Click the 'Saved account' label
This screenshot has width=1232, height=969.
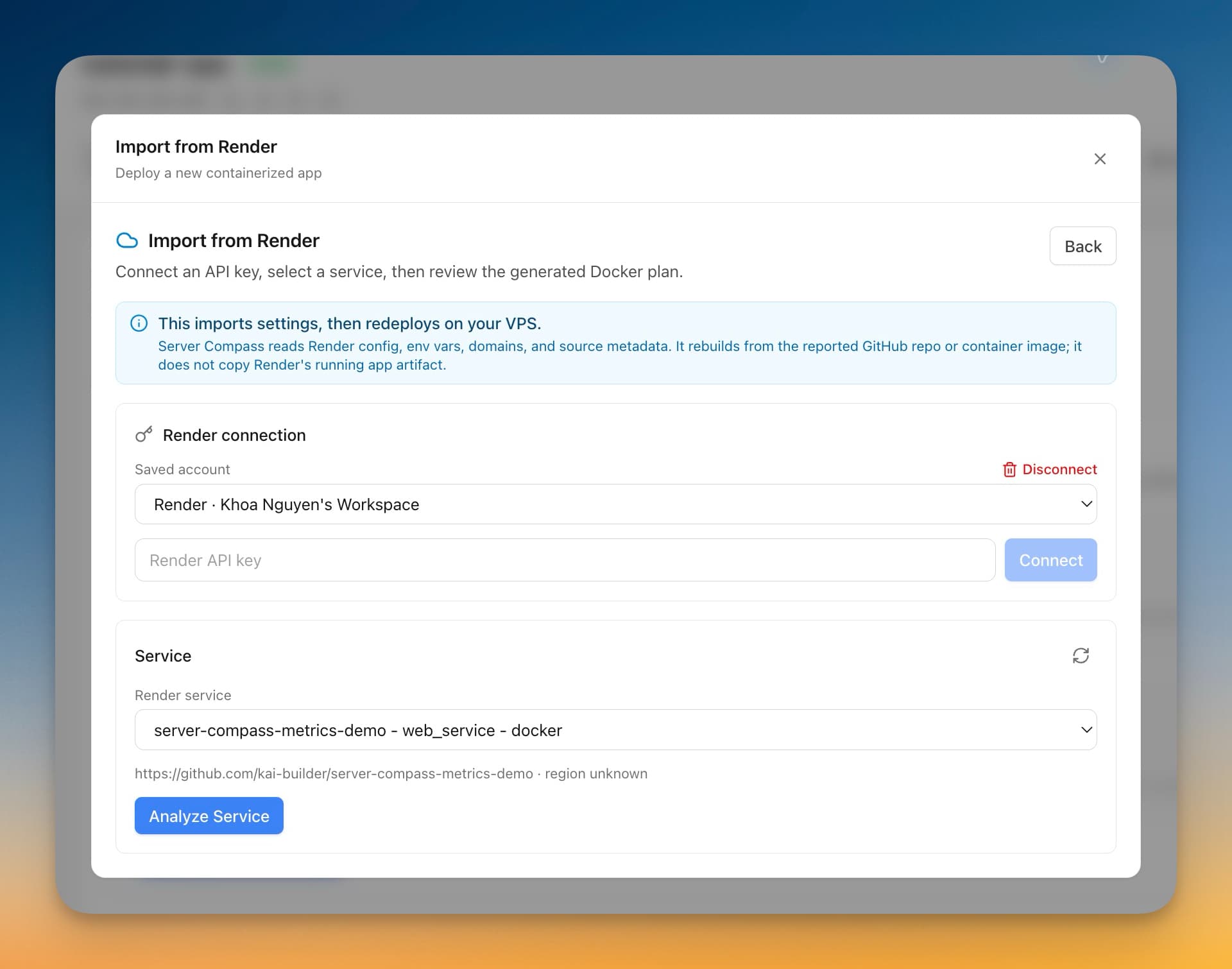[182, 469]
